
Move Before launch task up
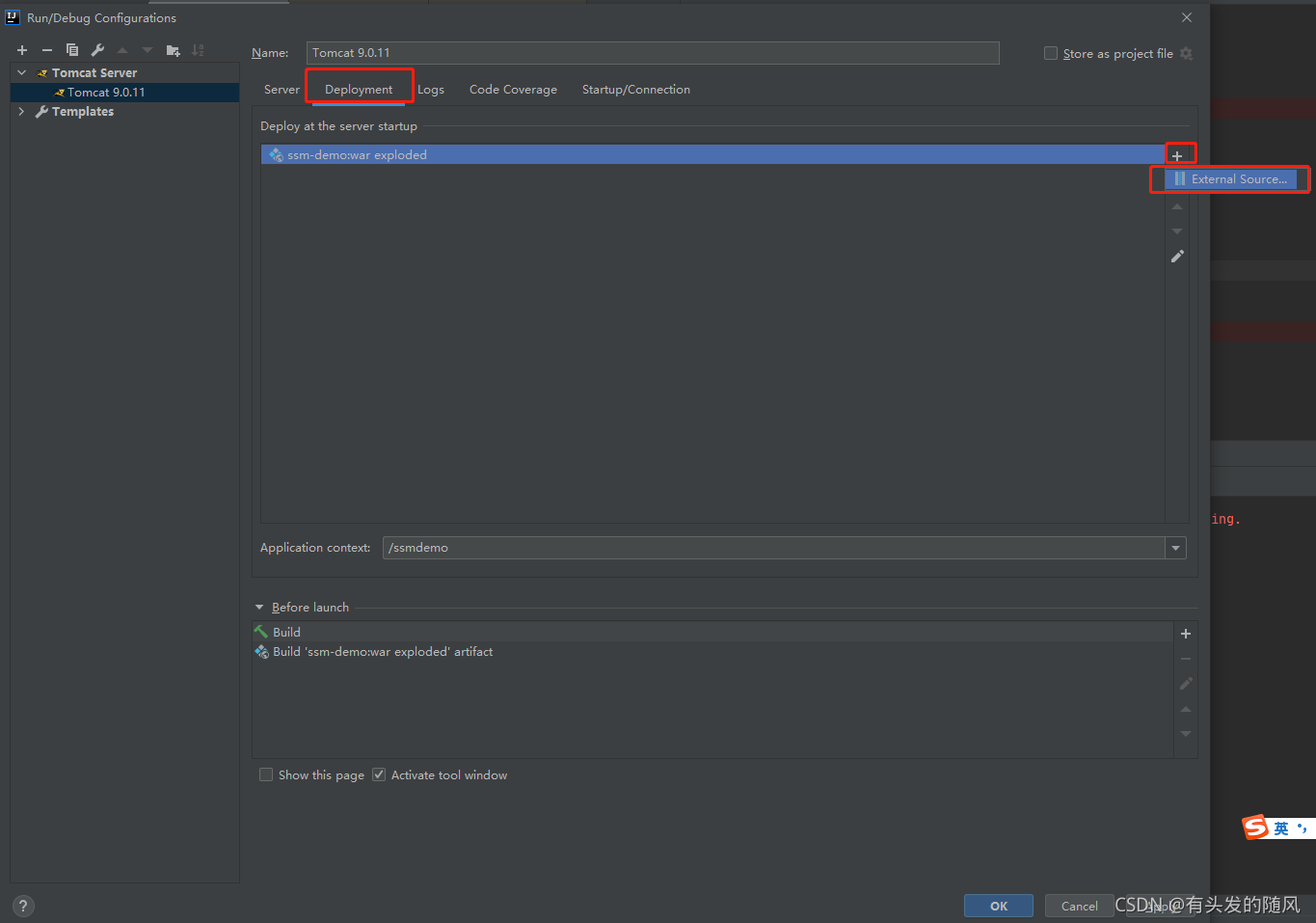[x=1186, y=709]
